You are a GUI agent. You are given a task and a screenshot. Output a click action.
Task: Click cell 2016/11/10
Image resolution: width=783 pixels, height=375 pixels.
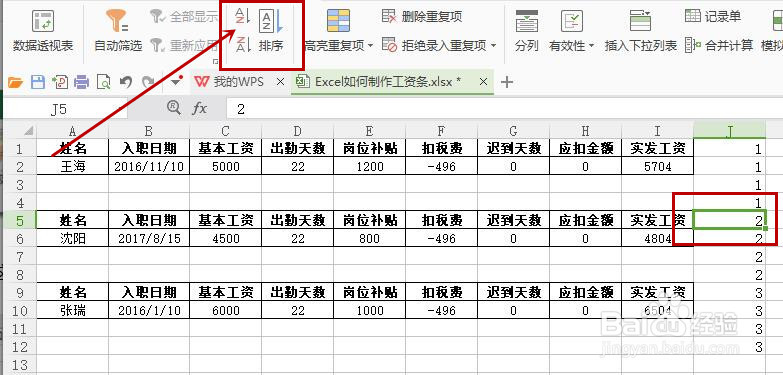click(x=149, y=166)
